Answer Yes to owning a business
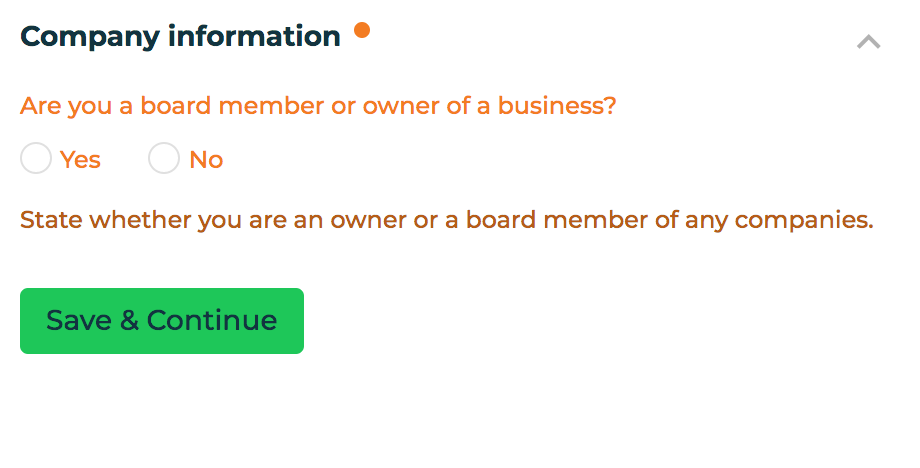The height and width of the screenshot is (468, 920). (36, 158)
